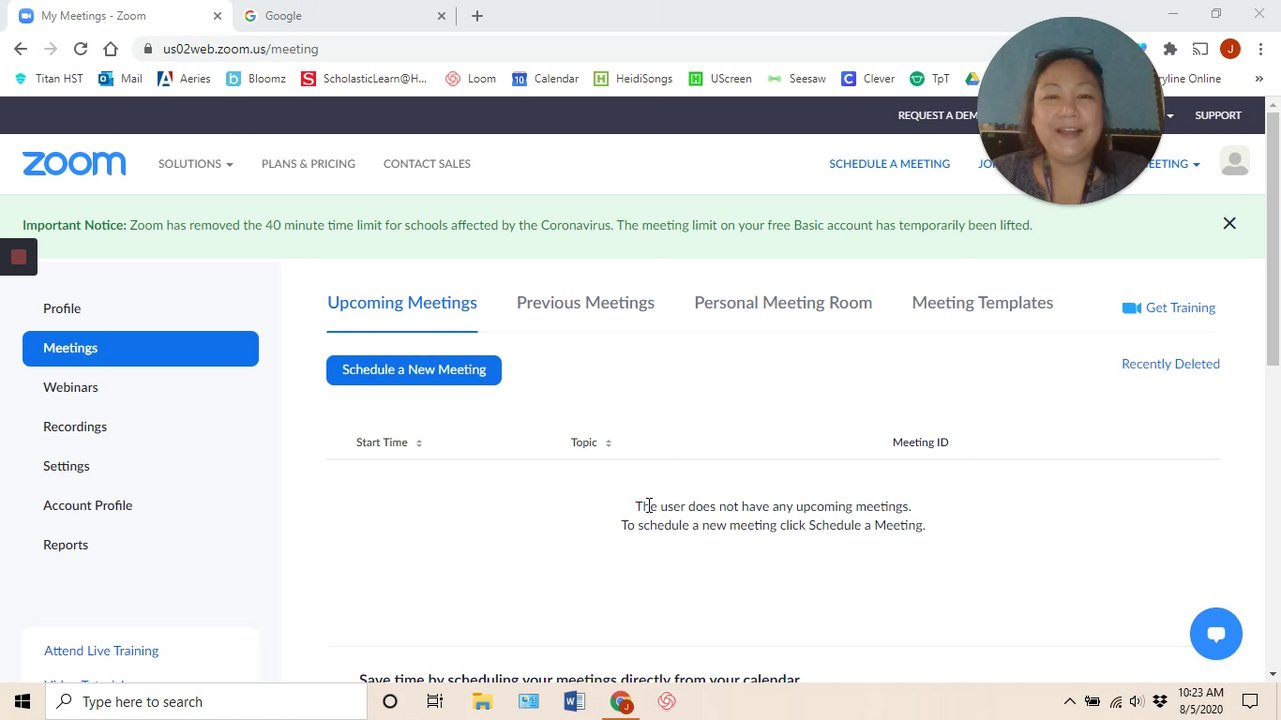
Task: Open Loom app on taskbar
Action: click(666, 702)
